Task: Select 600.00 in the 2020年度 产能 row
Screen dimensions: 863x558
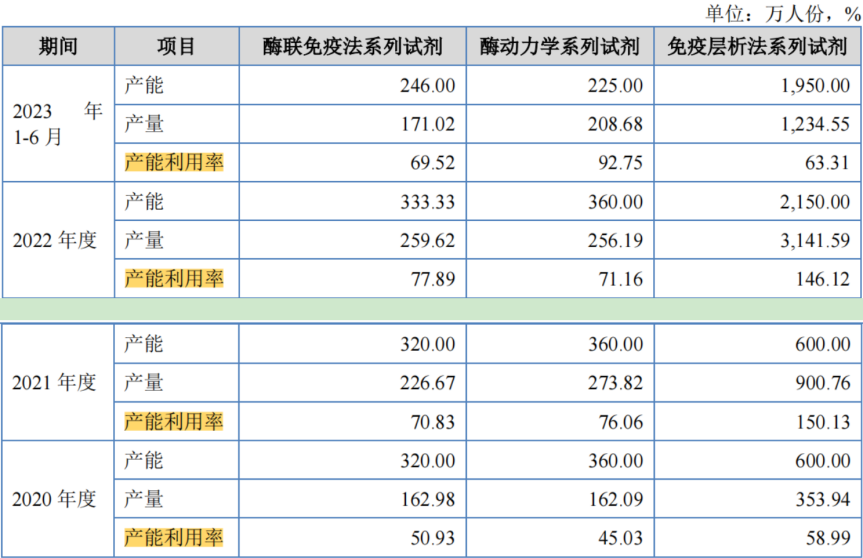Action: coord(823,461)
